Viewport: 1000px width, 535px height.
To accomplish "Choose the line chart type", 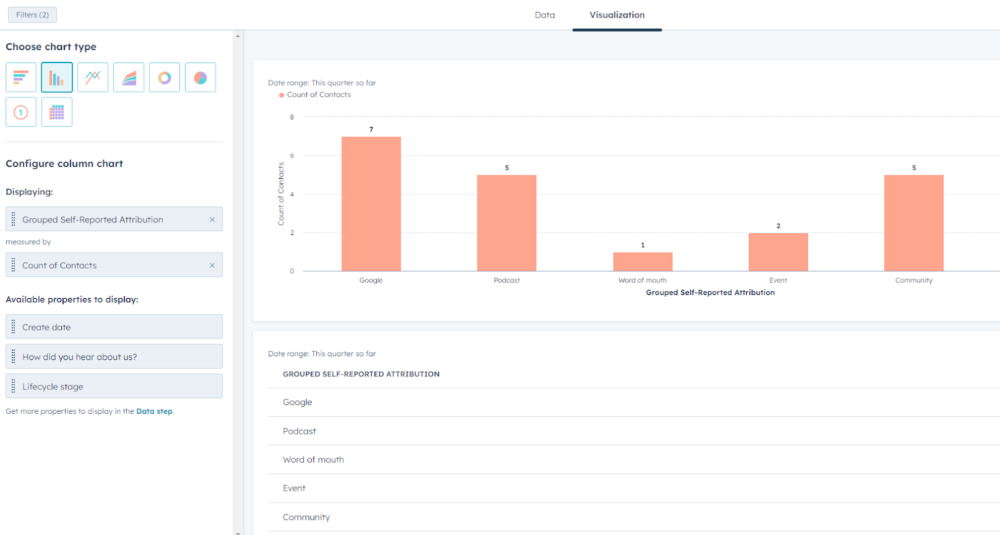I will click(x=93, y=77).
